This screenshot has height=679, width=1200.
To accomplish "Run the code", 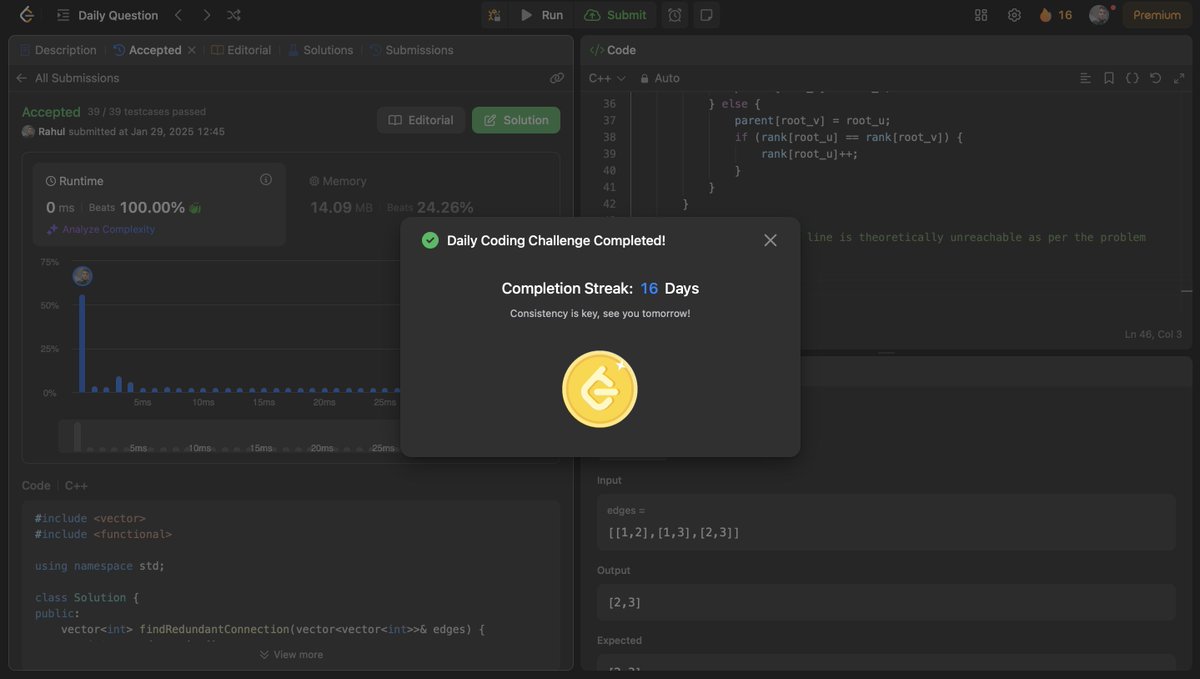I will (x=541, y=15).
